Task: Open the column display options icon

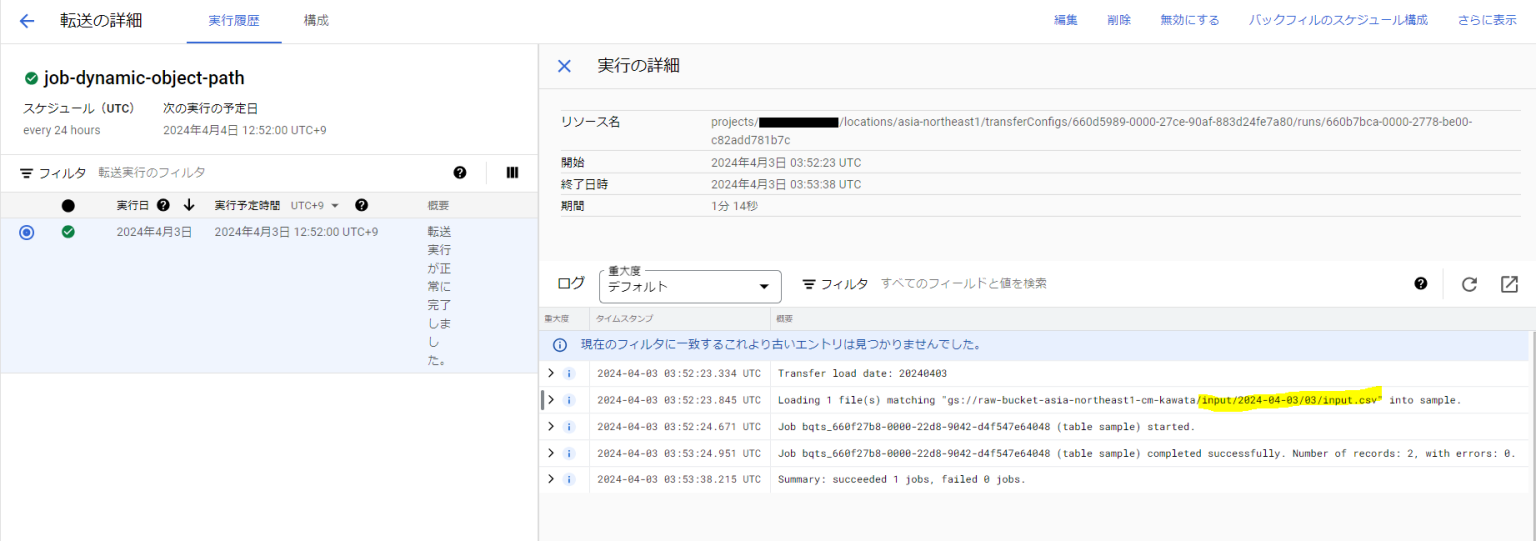Action: pyautogui.click(x=512, y=173)
